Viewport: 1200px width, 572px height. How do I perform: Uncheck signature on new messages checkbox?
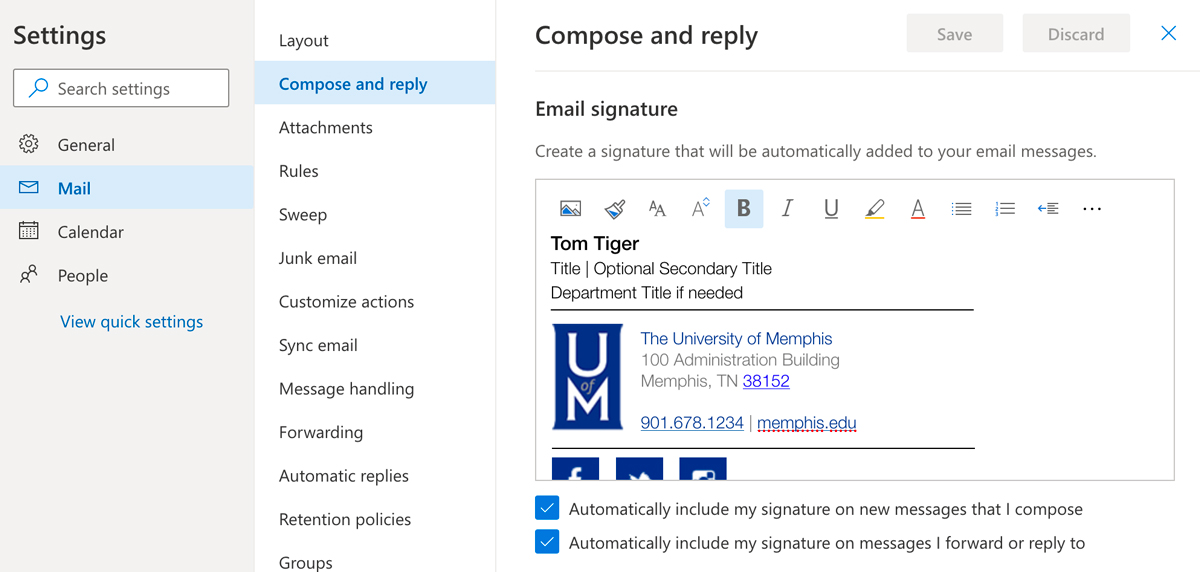tap(547, 508)
